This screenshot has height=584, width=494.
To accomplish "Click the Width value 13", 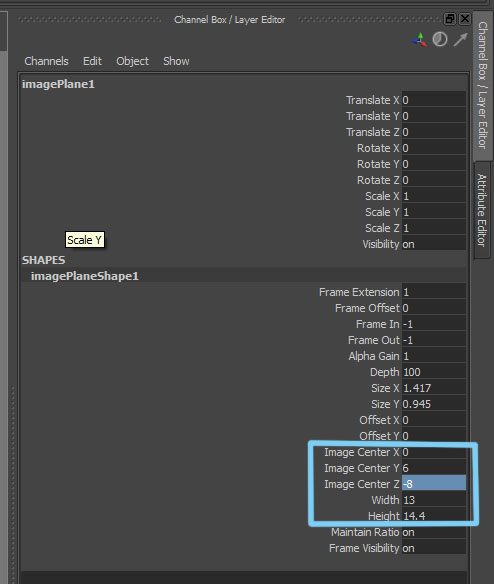I will pyautogui.click(x=434, y=500).
